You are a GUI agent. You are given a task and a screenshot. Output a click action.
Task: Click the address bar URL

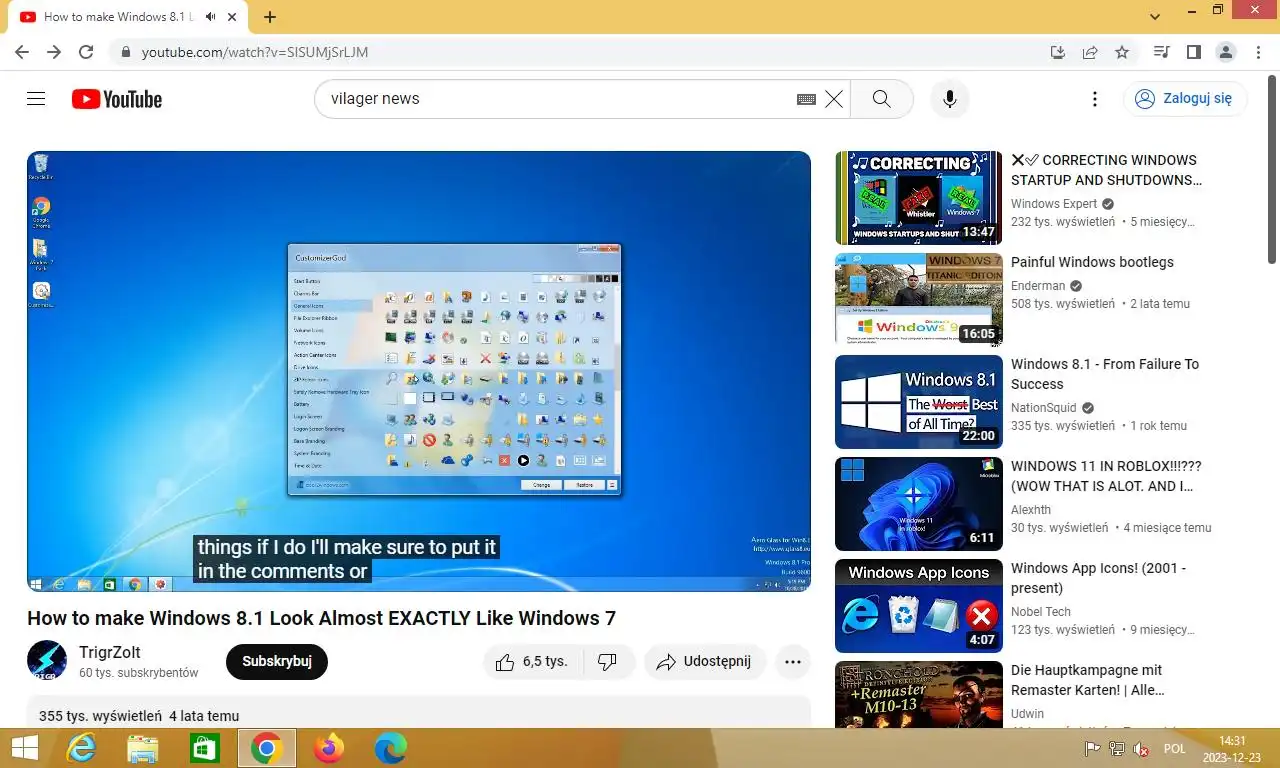pos(255,52)
